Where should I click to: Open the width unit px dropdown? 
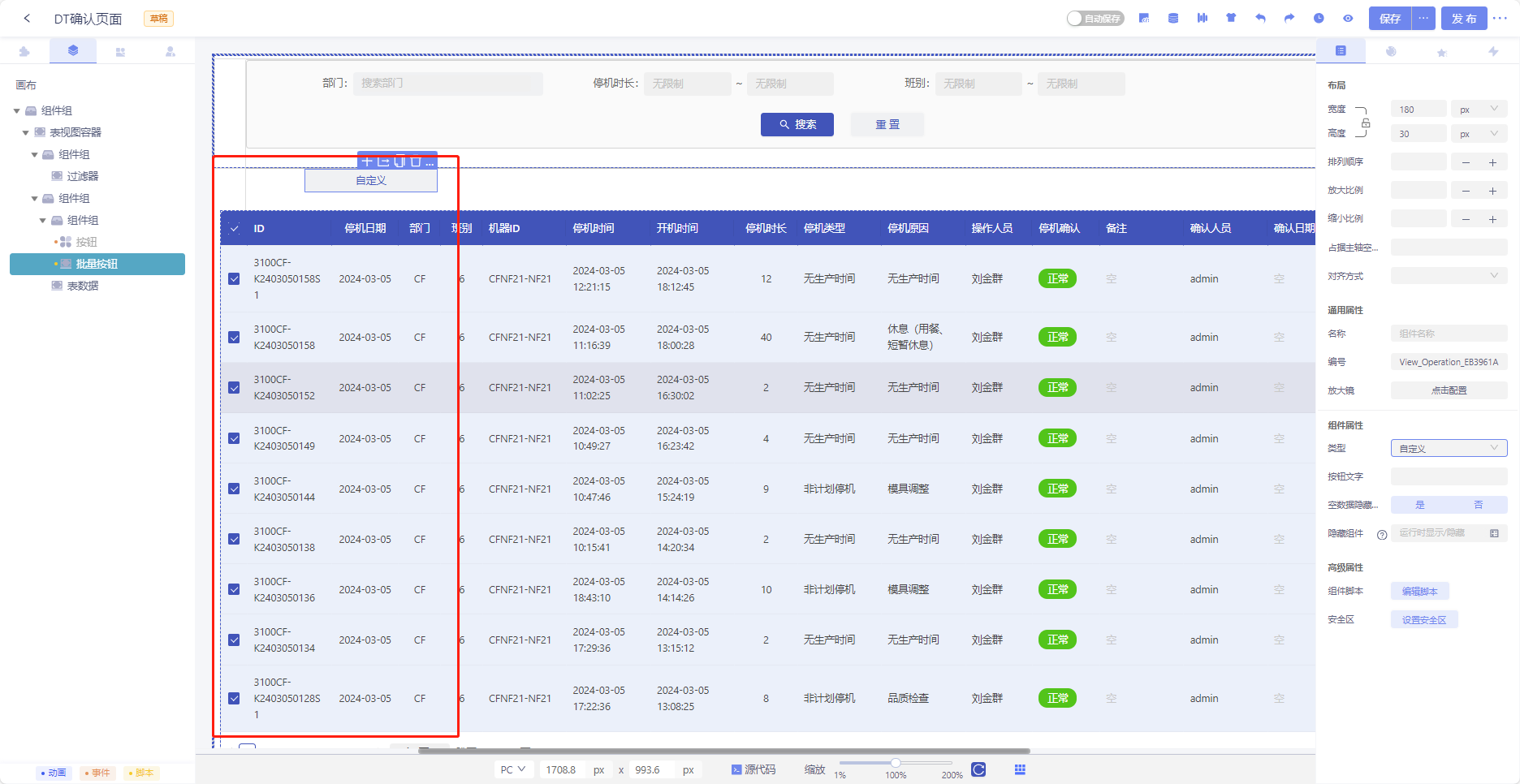point(1479,109)
